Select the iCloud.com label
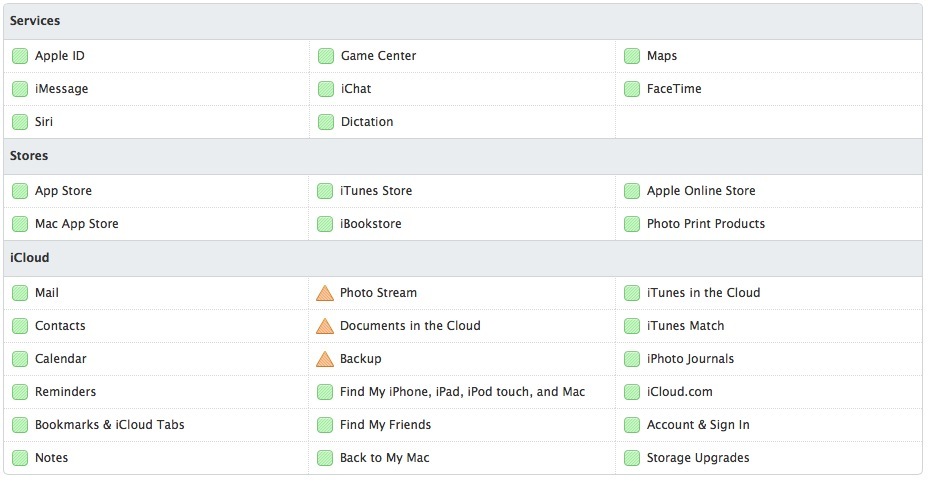This screenshot has height=484, width=929. (x=680, y=392)
